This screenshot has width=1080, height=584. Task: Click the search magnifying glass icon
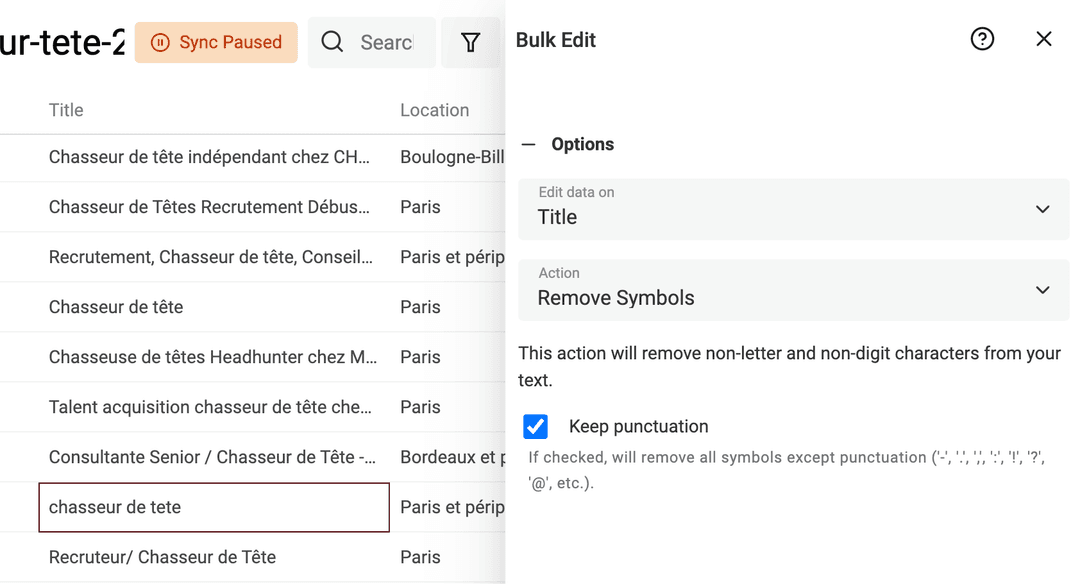(331, 42)
